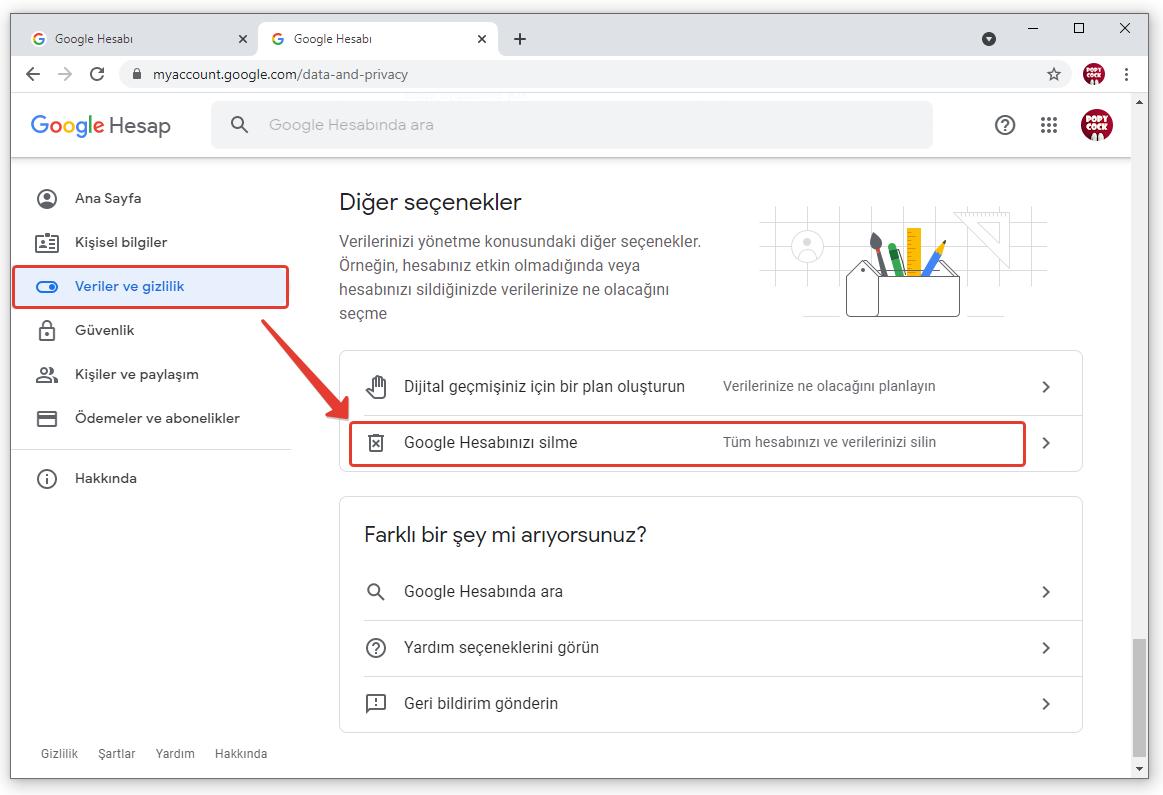Click the page vertical scrollbar thumb
The image size is (1163, 795).
(x=1139, y=697)
